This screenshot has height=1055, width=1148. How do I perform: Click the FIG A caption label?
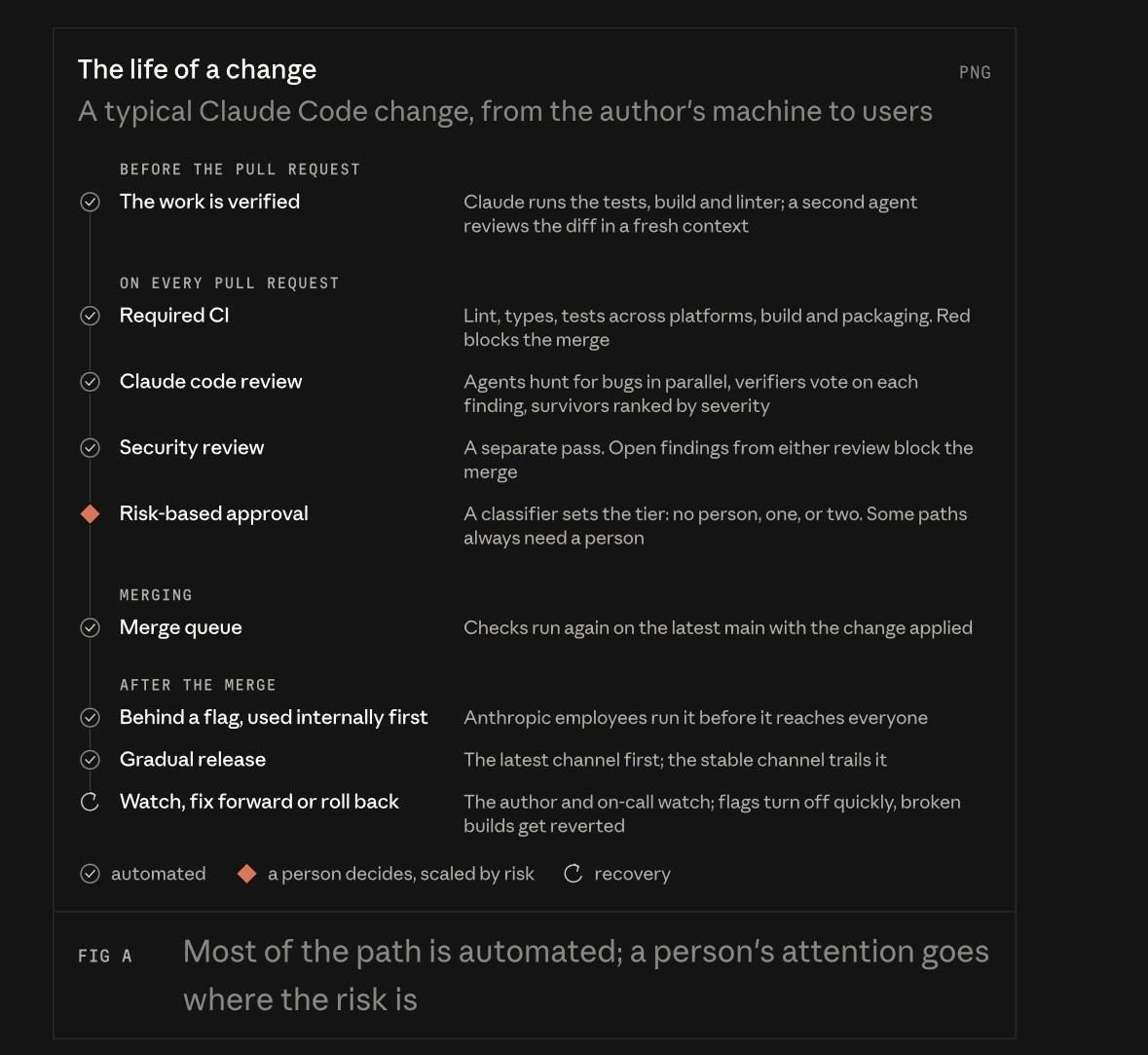coord(105,956)
